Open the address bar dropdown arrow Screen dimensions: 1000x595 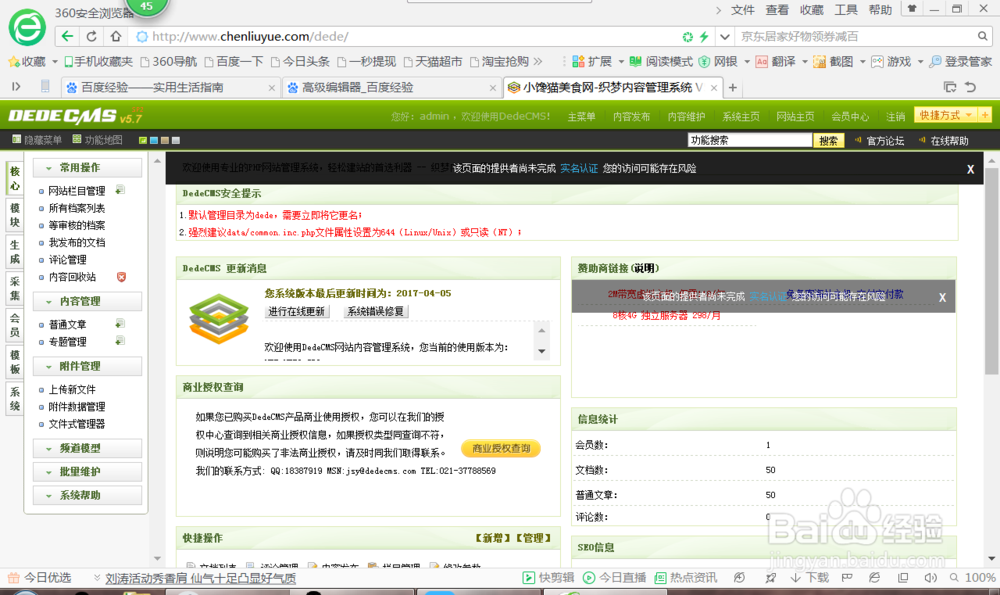[724, 37]
